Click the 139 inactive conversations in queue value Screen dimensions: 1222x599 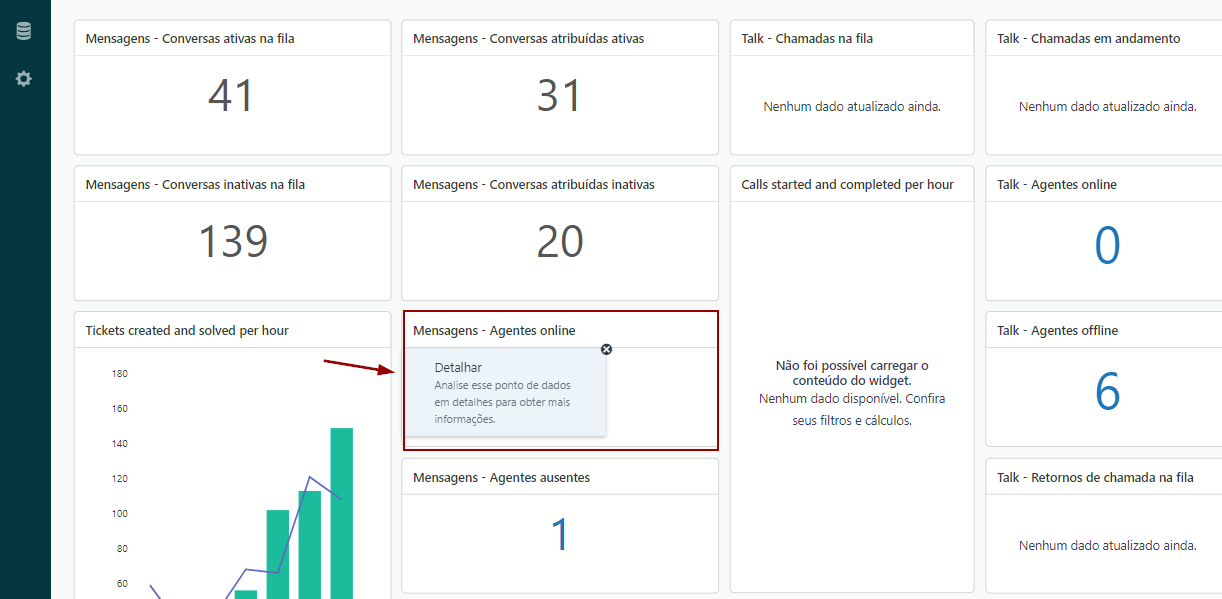pos(232,242)
